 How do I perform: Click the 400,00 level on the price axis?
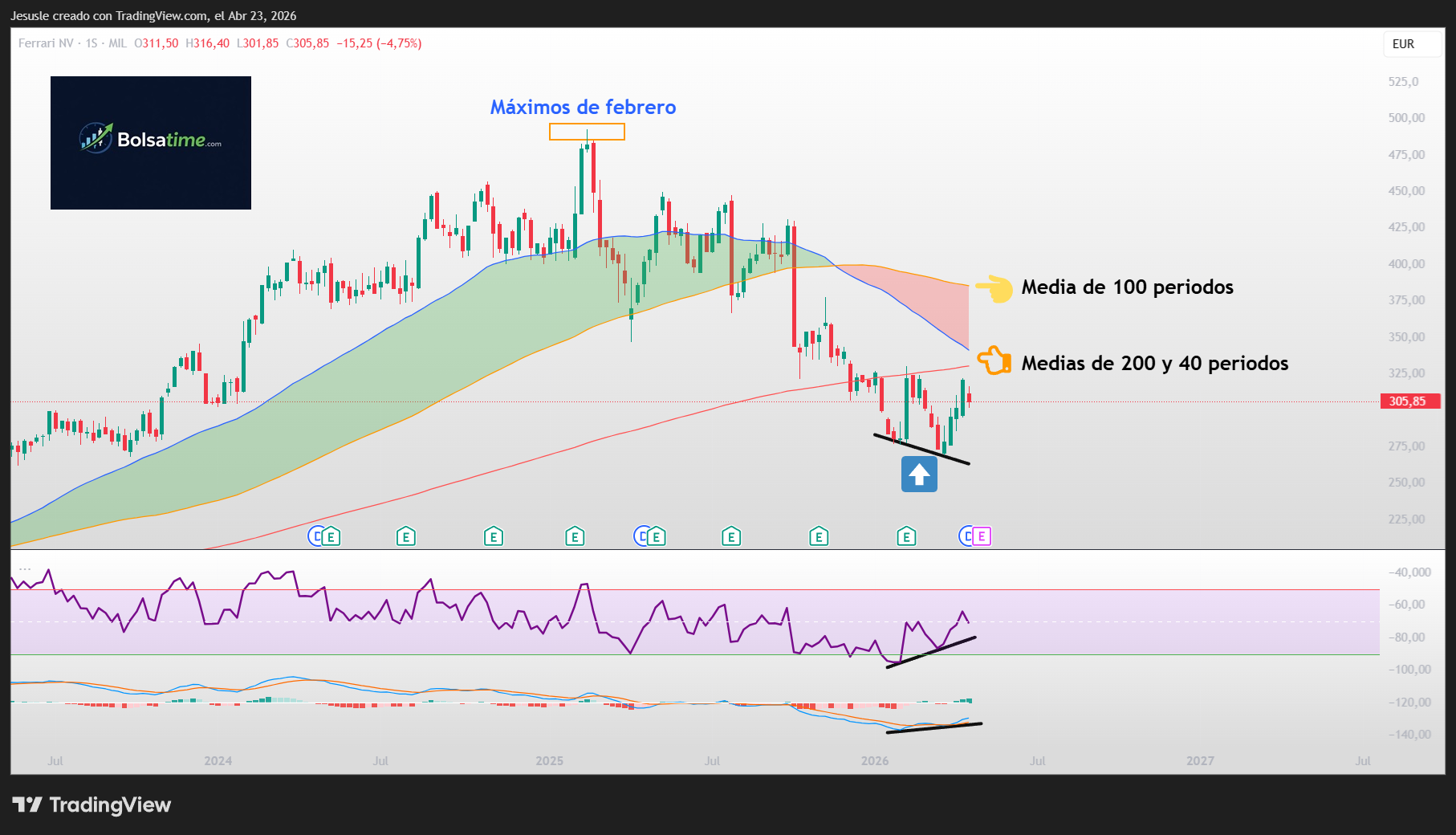point(1406,264)
